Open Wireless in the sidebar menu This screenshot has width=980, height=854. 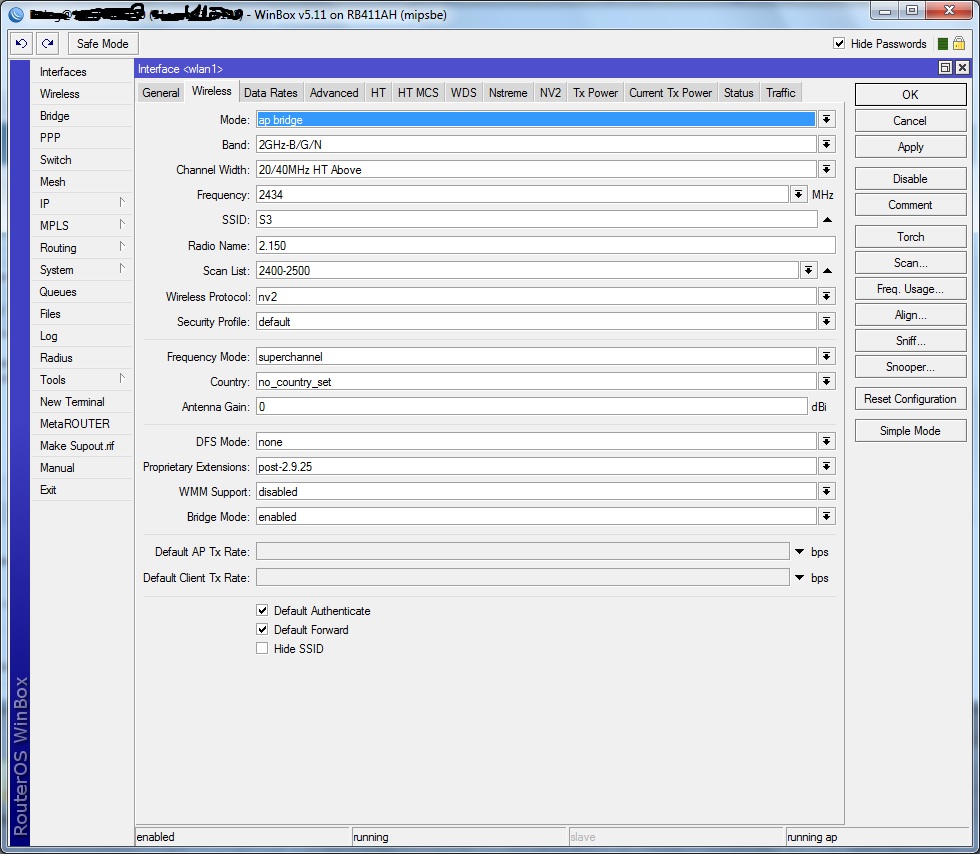click(x=59, y=94)
